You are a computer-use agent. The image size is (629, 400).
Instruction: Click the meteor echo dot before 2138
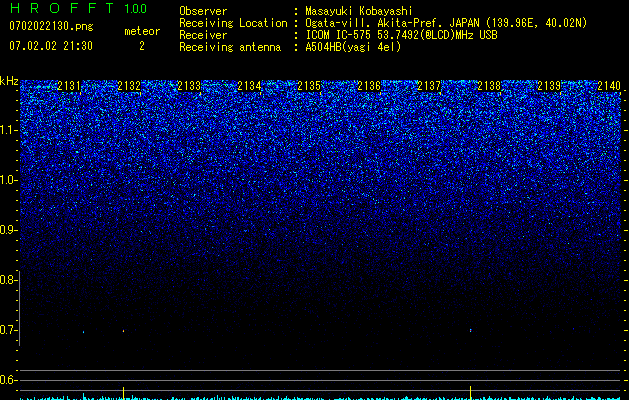(470, 330)
